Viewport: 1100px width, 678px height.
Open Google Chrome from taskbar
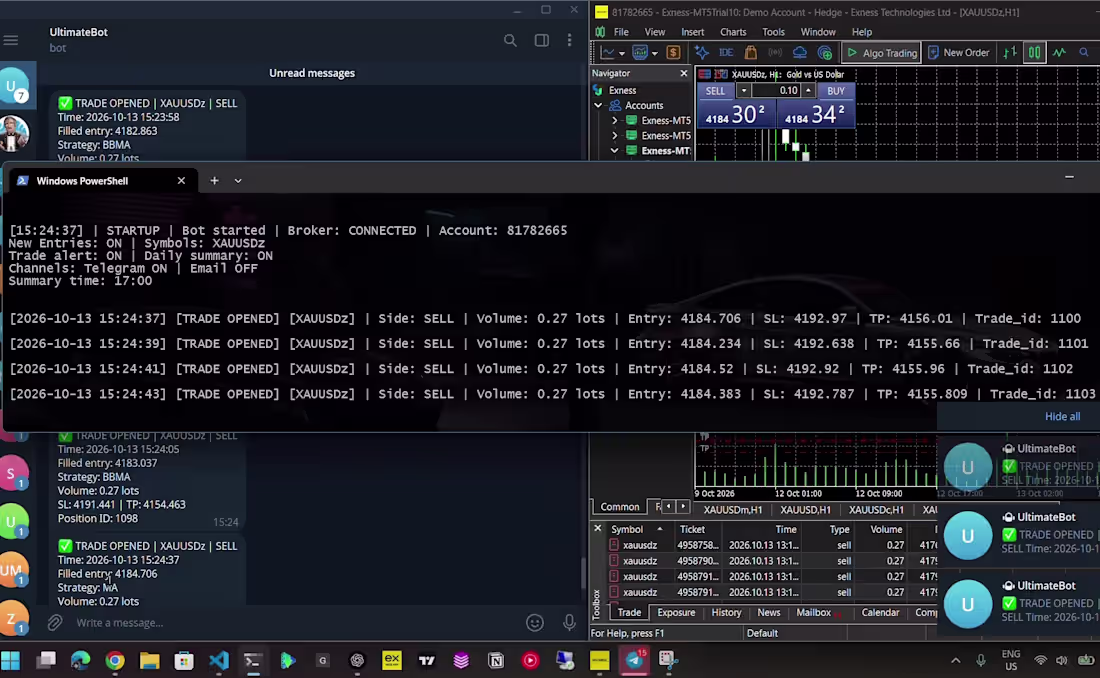point(115,660)
